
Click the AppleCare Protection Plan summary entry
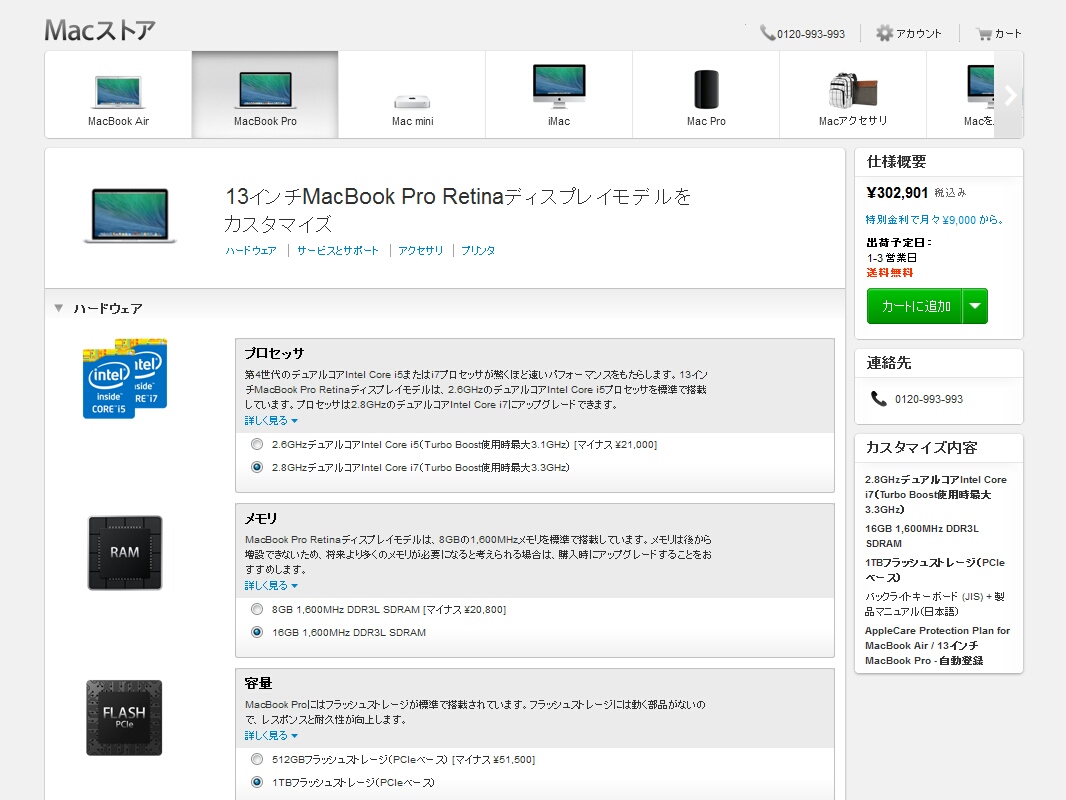938,645
